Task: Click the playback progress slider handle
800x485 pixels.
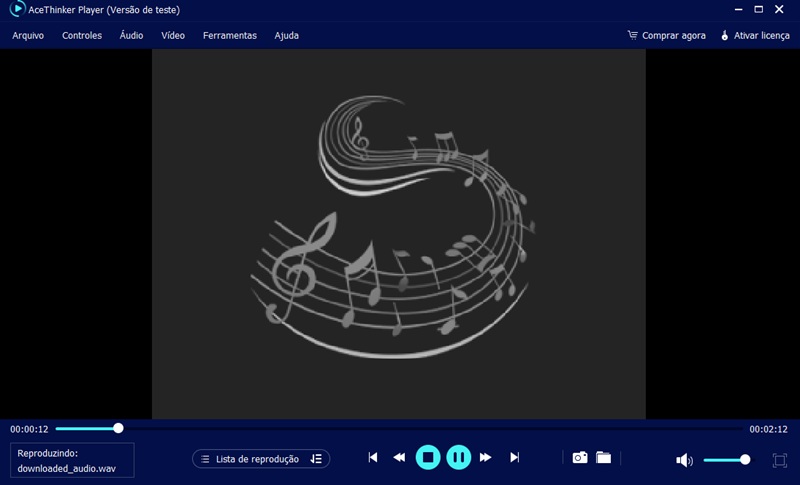Action: click(x=118, y=428)
